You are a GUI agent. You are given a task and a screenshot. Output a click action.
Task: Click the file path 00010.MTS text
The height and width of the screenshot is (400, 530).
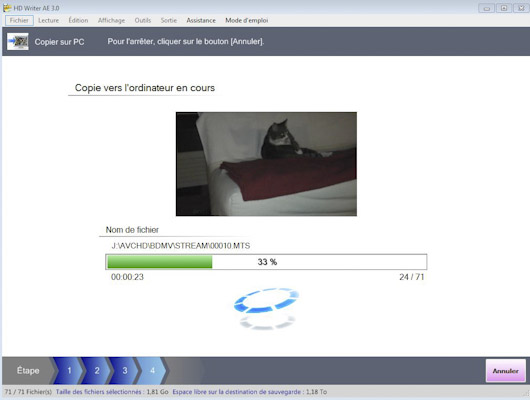181,246
